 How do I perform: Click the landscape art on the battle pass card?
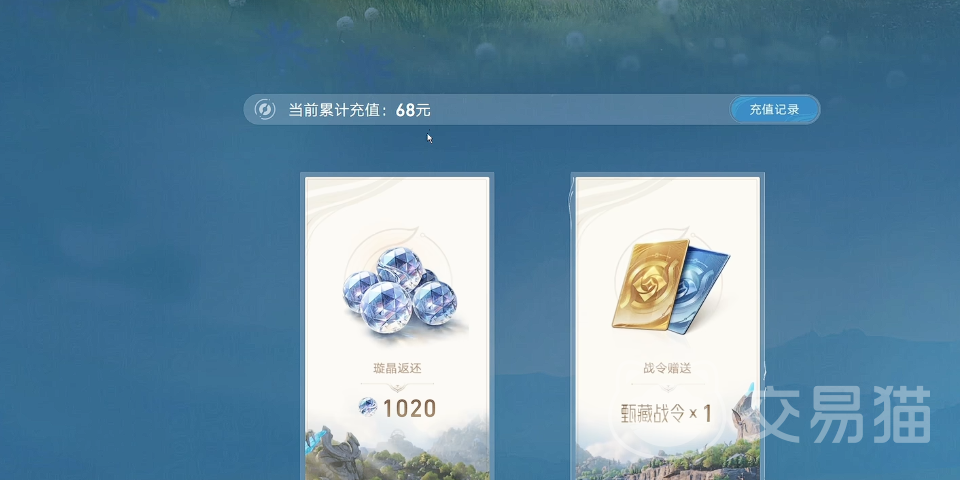(x=668, y=456)
